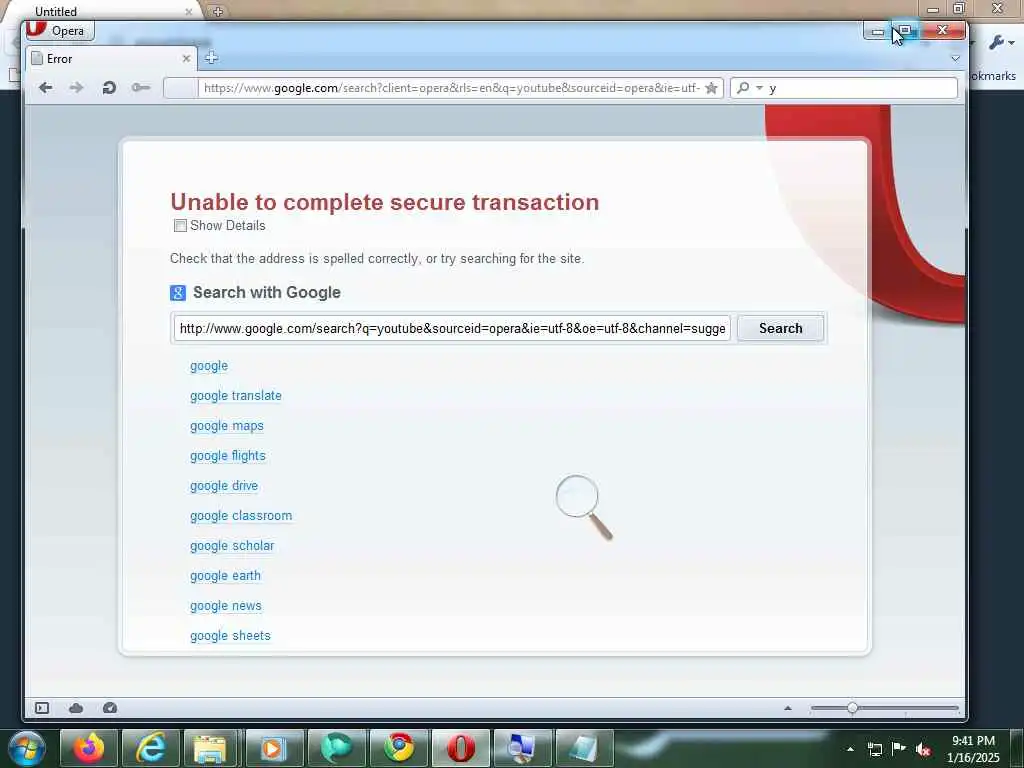The height and width of the screenshot is (768, 1024).
Task: Open the google flights link
Action: click(228, 456)
